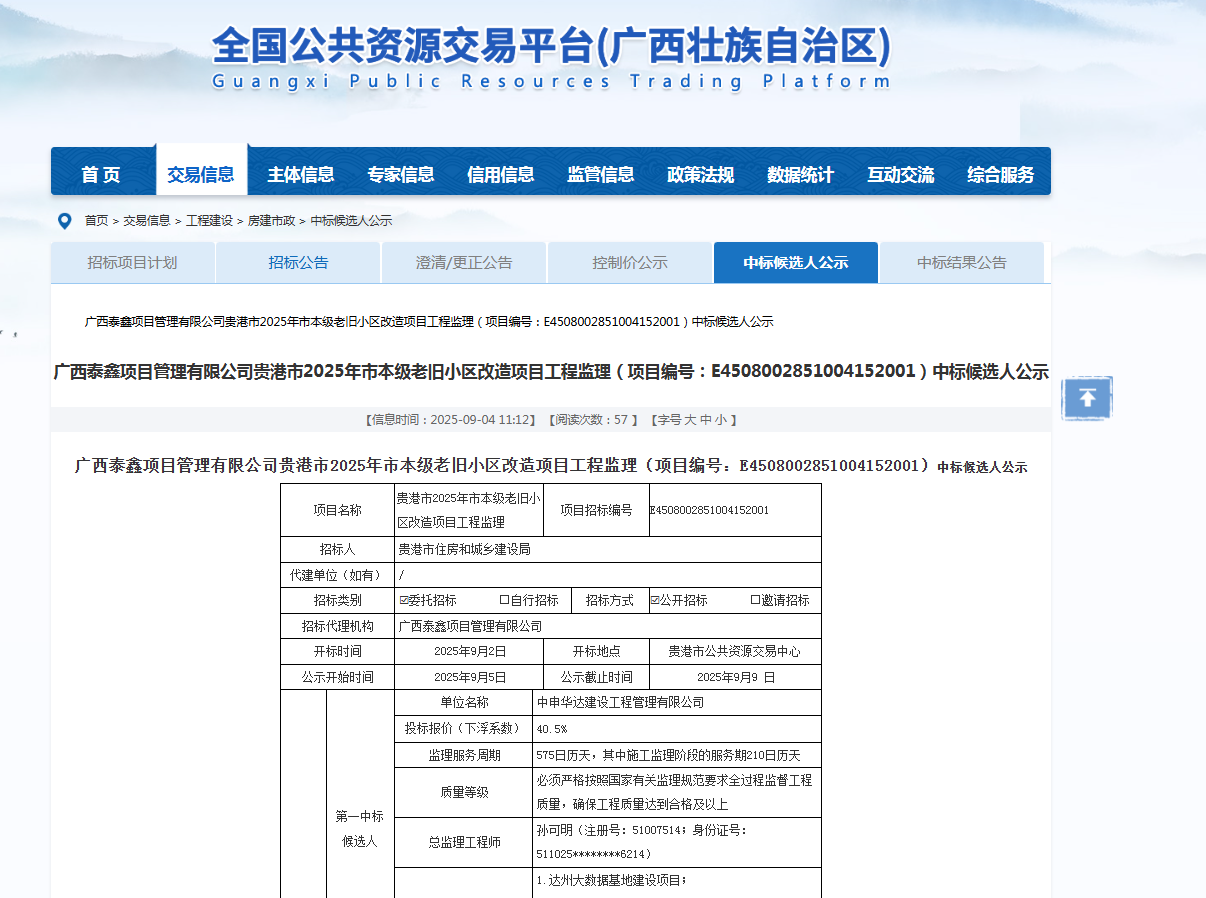Click the back-to-top arrow icon
Viewport: 1206px width, 898px height.
click(1087, 398)
